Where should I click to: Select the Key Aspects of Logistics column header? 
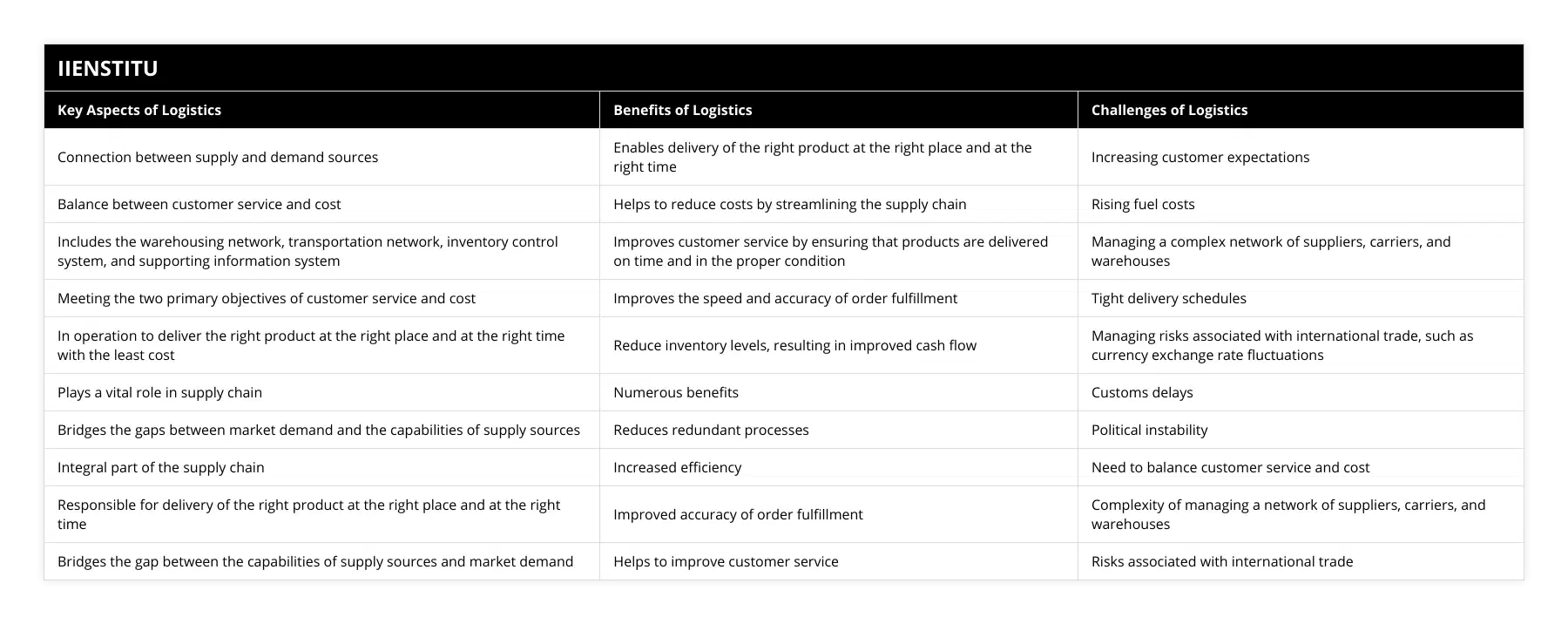point(139,110)
